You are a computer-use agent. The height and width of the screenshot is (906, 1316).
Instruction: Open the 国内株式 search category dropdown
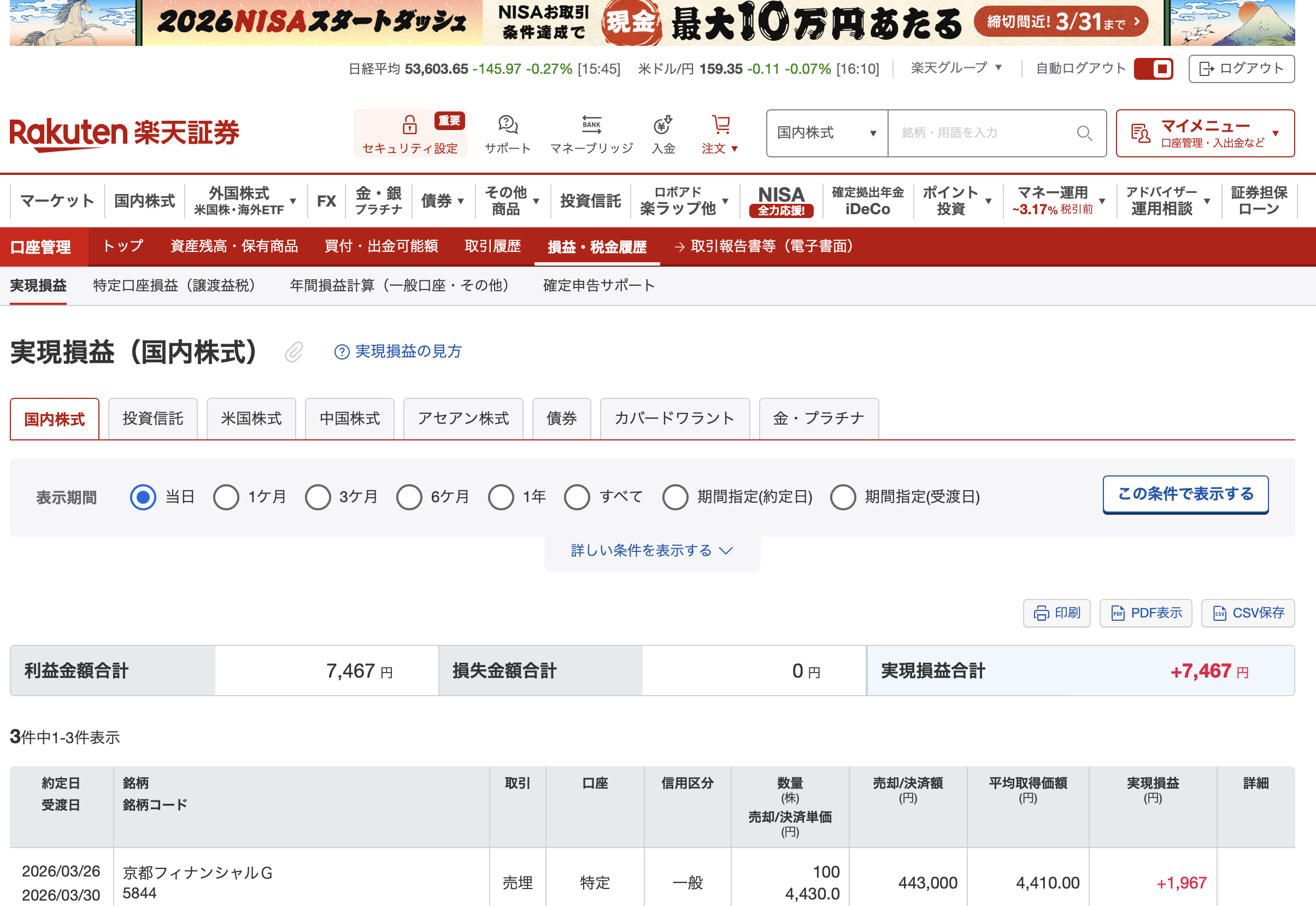pyautogui.click(x=826, y=133)
